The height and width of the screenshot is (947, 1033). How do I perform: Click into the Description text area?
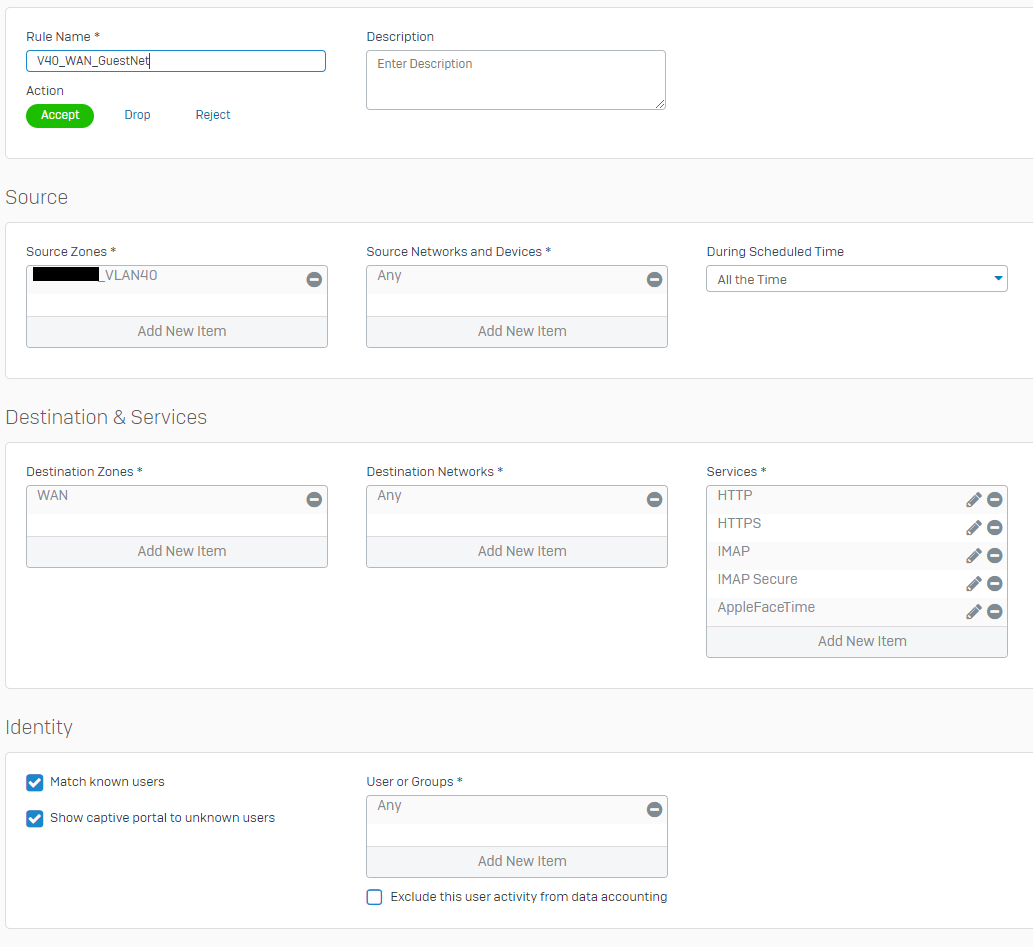[x=515, y=80]
